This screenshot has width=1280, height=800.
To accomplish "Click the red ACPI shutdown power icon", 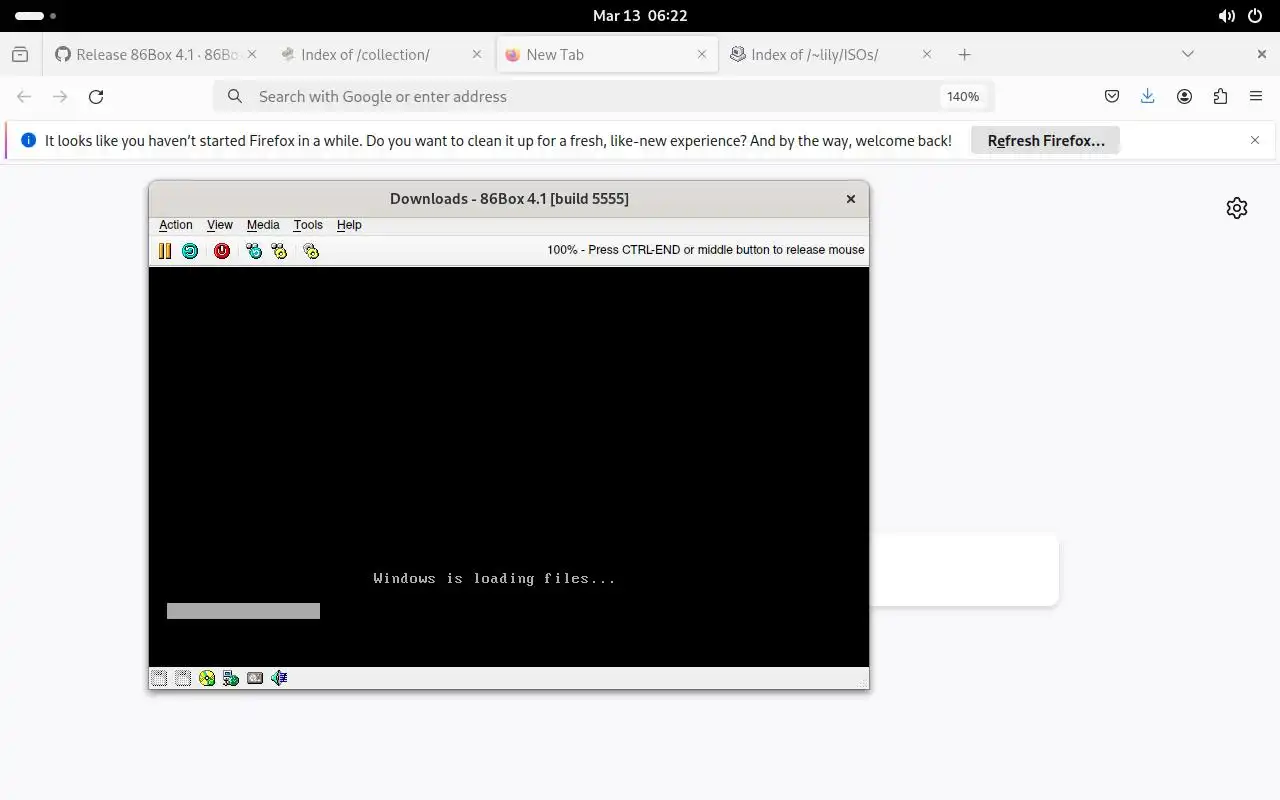I will [x=222, y=251].
